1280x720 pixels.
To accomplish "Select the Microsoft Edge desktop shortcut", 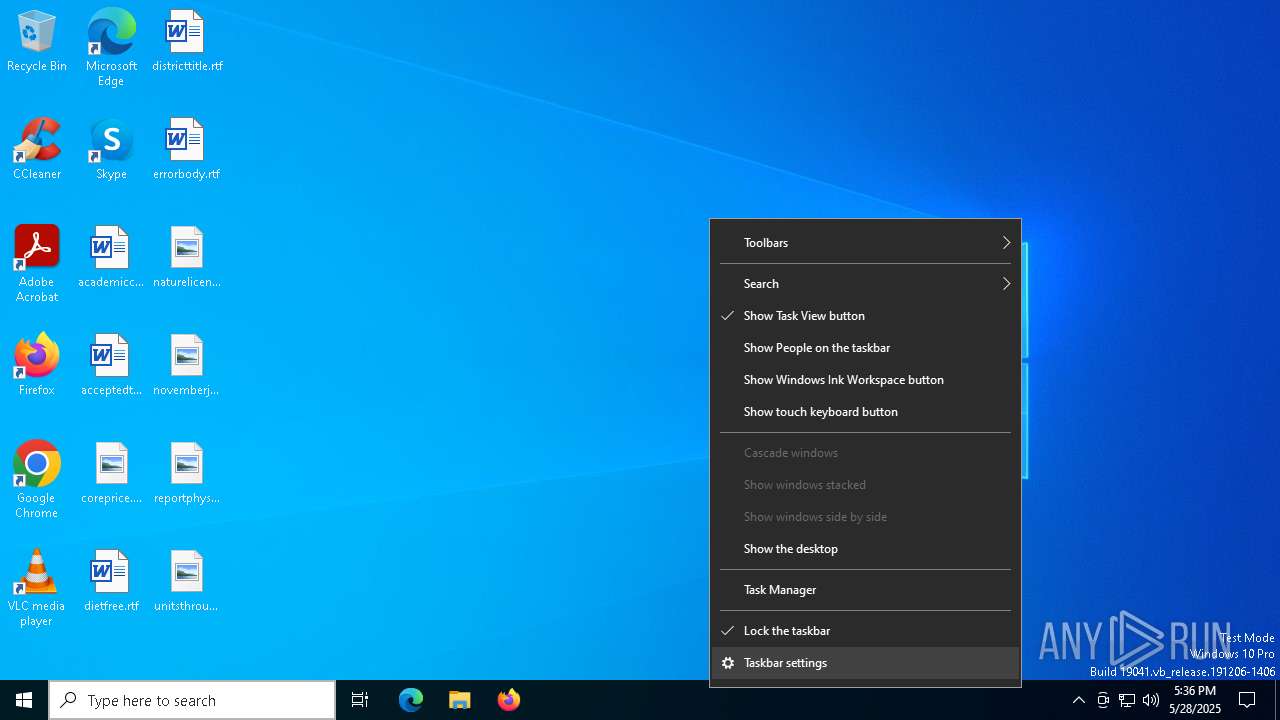I will (x=111, y=47).
